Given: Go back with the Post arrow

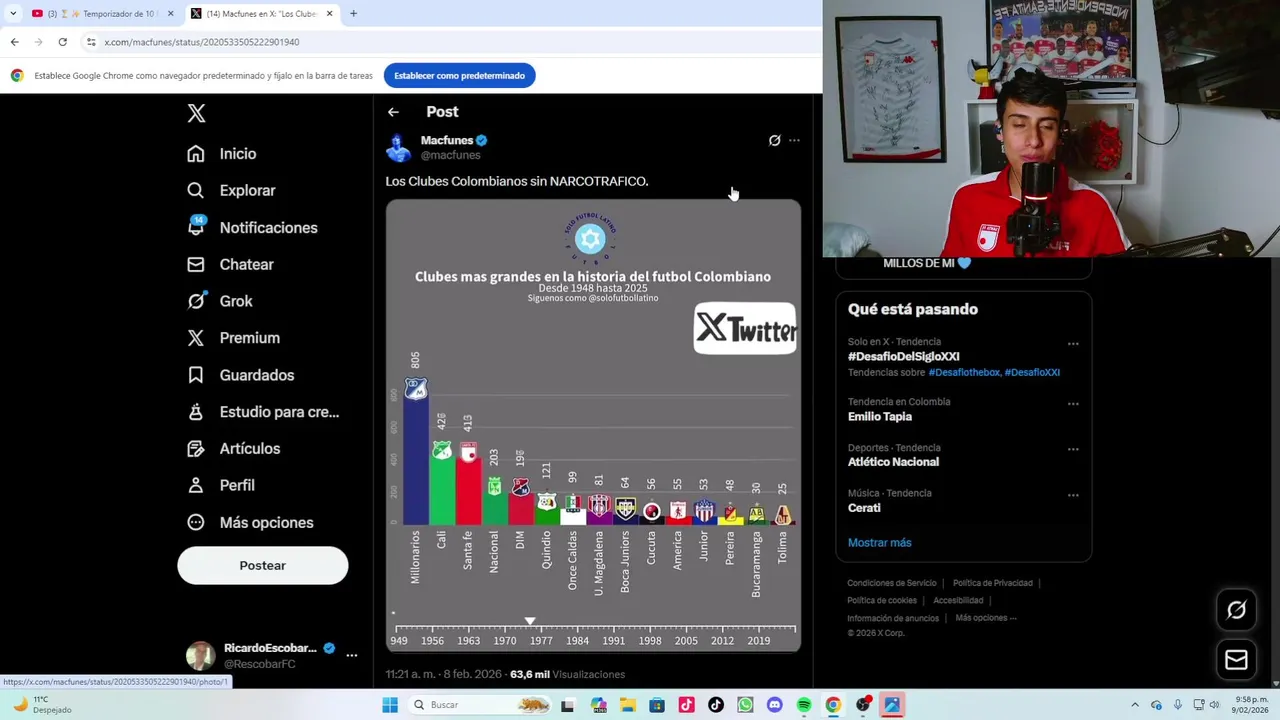Looking at the screenshot, I should coord(393,112).
